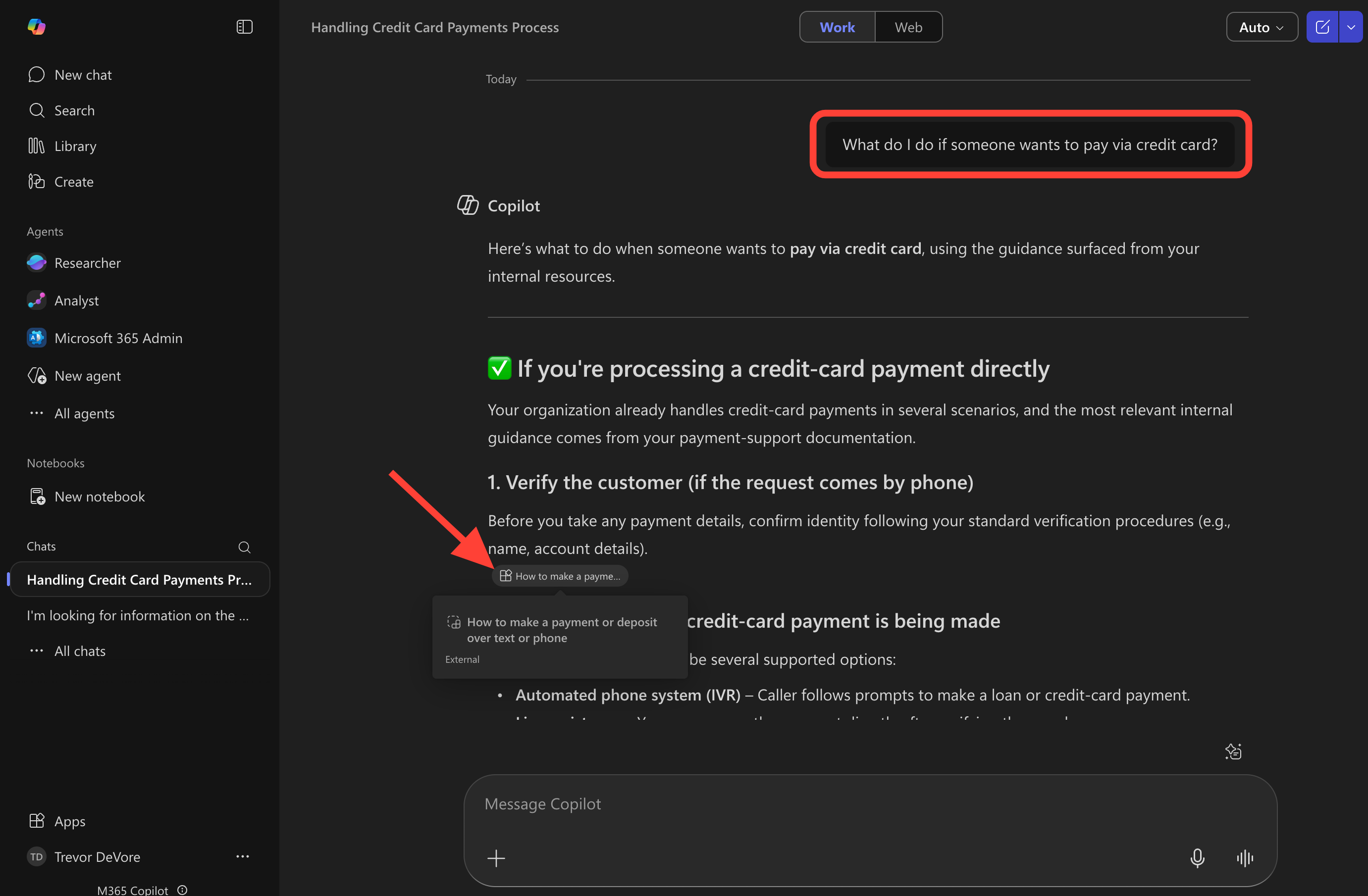This screenshot has height=896, width=1368.
Task: Click the blue new chat compose button
Action: click(x=1322, y=27)
